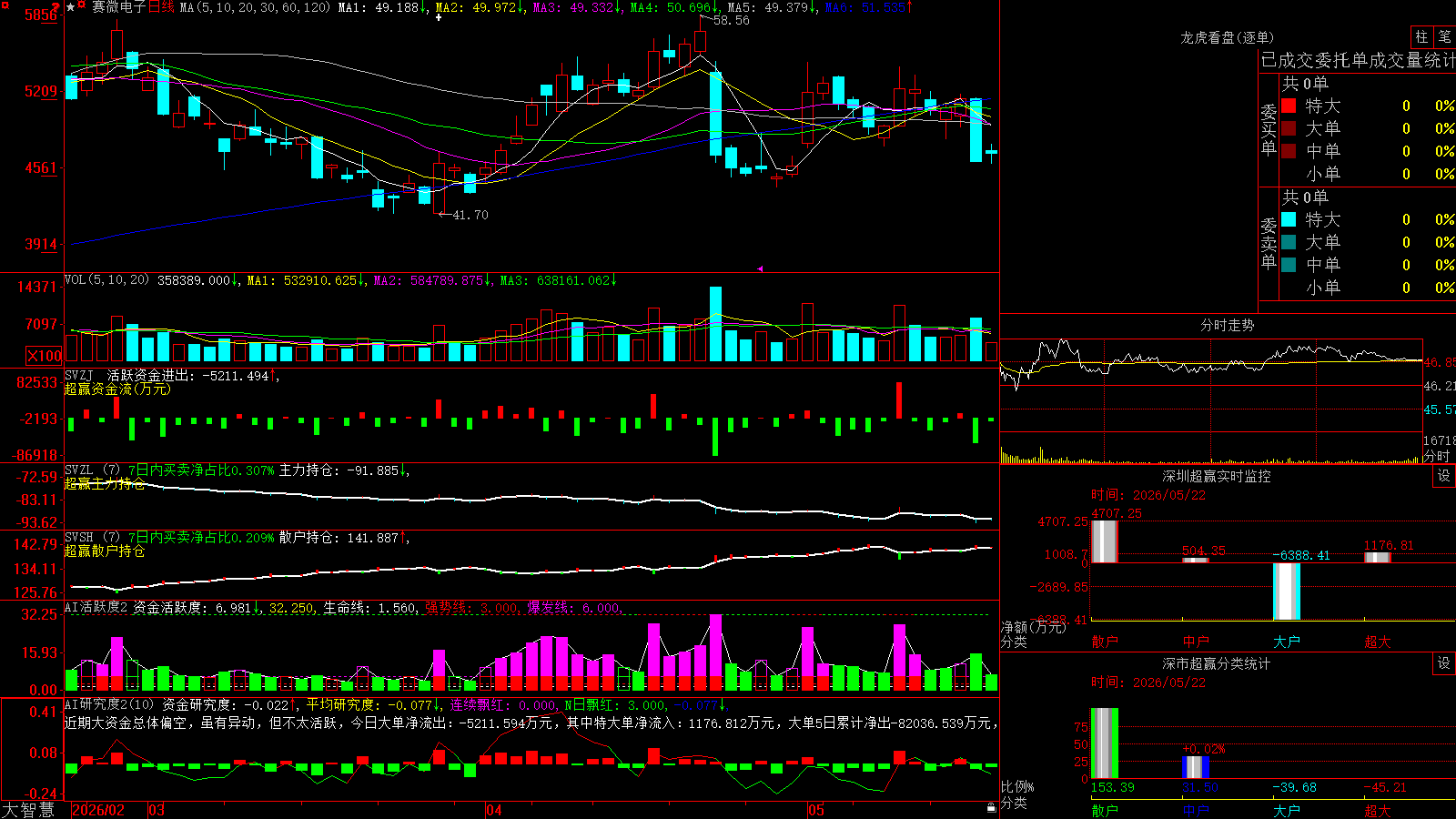This screenshot has height=819, width=1456.
Task: Click the 超大 bar valued 1176.81
Action: tap(1377, 558)
